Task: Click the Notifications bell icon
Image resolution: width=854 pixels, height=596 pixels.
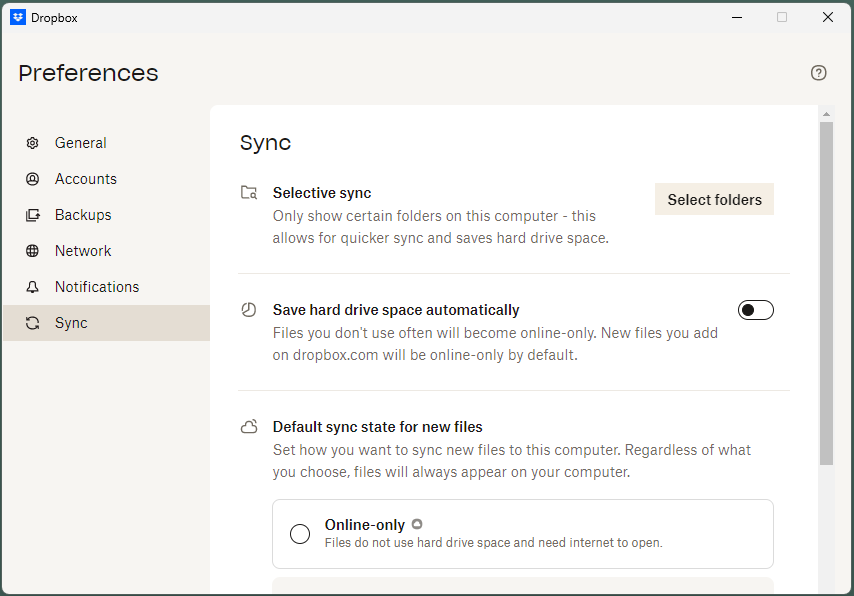Action: pos(33,287)
